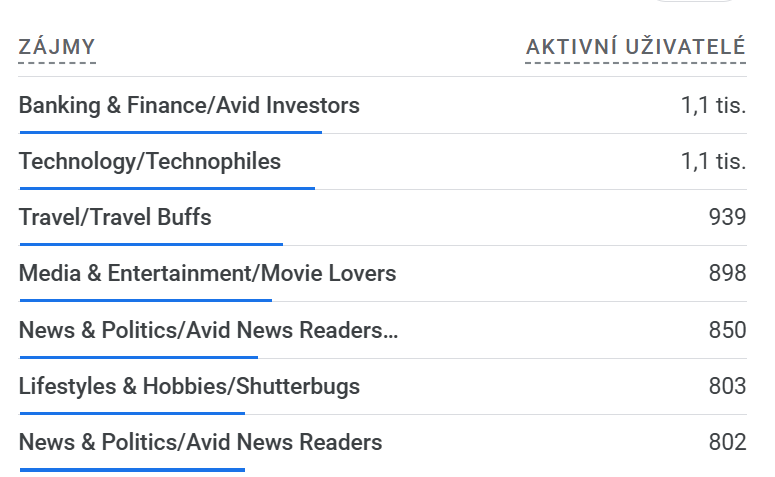The image size is (775, 477).
Task: Click Lifestyles & Hobbies/Shutterbugs label
Action: pyautogui.click(x=189, y=387)
